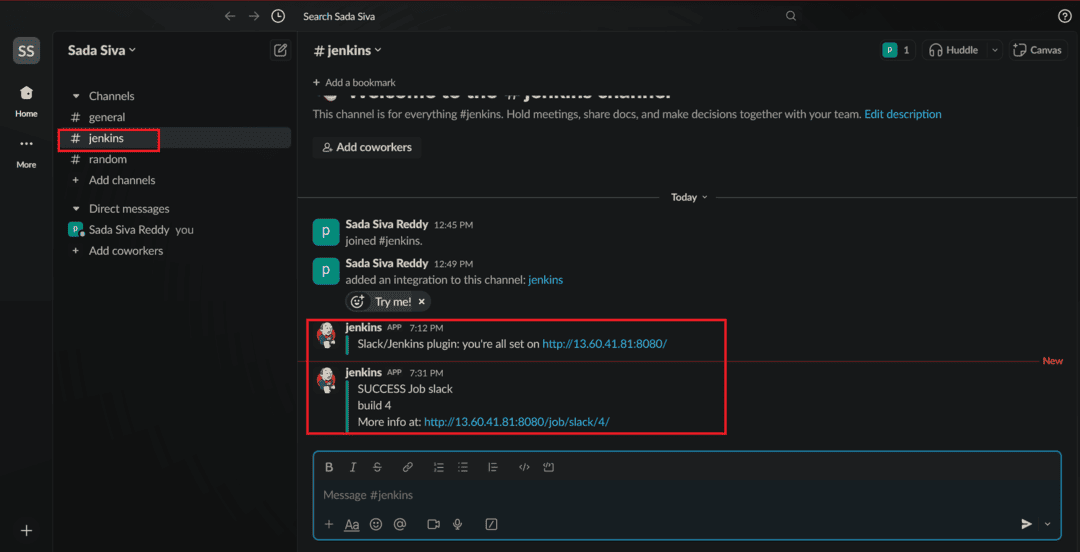Viewport: 1080px width, 552px height.
Task: Start a bulleted list in composer
Action: (x=463, y=467)
